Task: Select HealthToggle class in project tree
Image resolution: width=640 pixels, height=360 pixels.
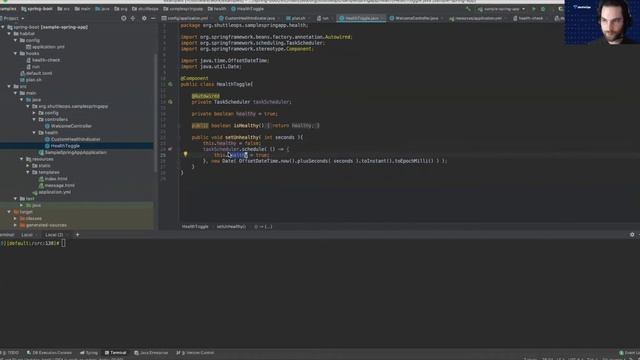Action: coord(62,146)
